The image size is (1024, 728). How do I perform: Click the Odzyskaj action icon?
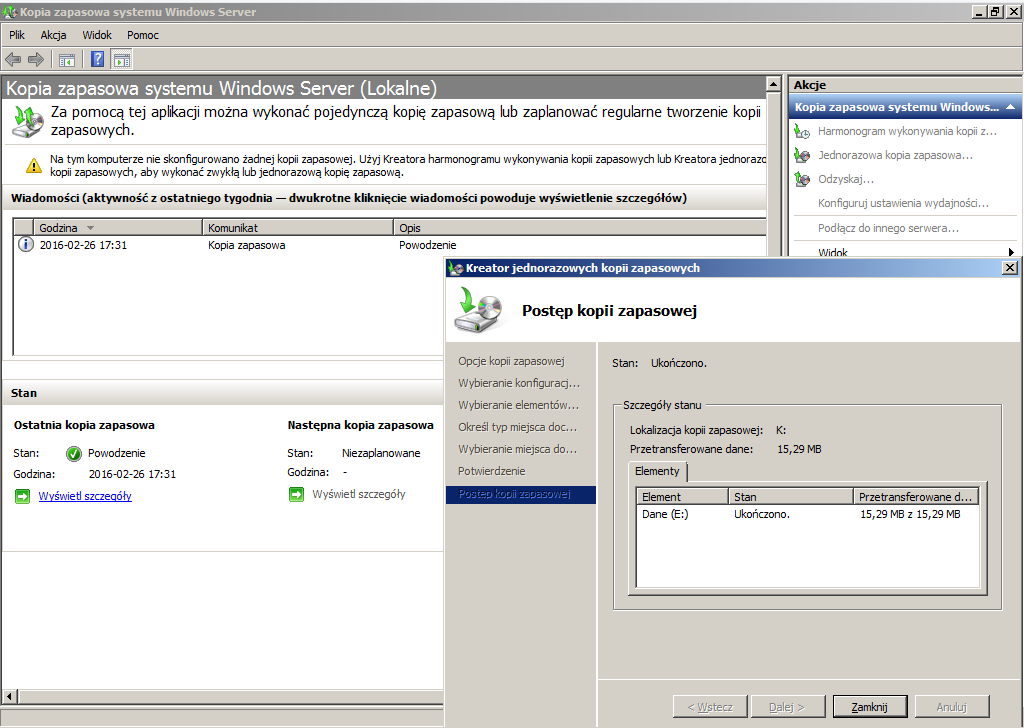(802, 179)
